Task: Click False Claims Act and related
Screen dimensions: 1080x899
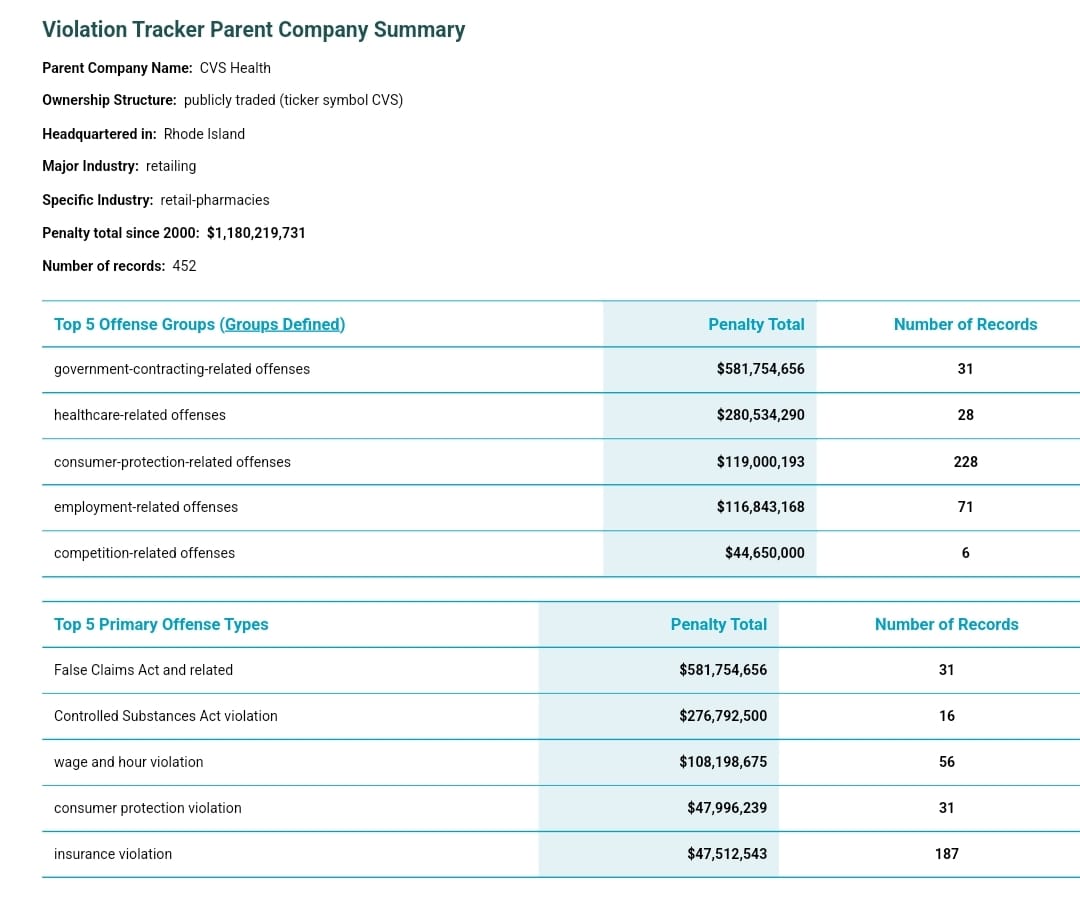Action: click(143, 670)
